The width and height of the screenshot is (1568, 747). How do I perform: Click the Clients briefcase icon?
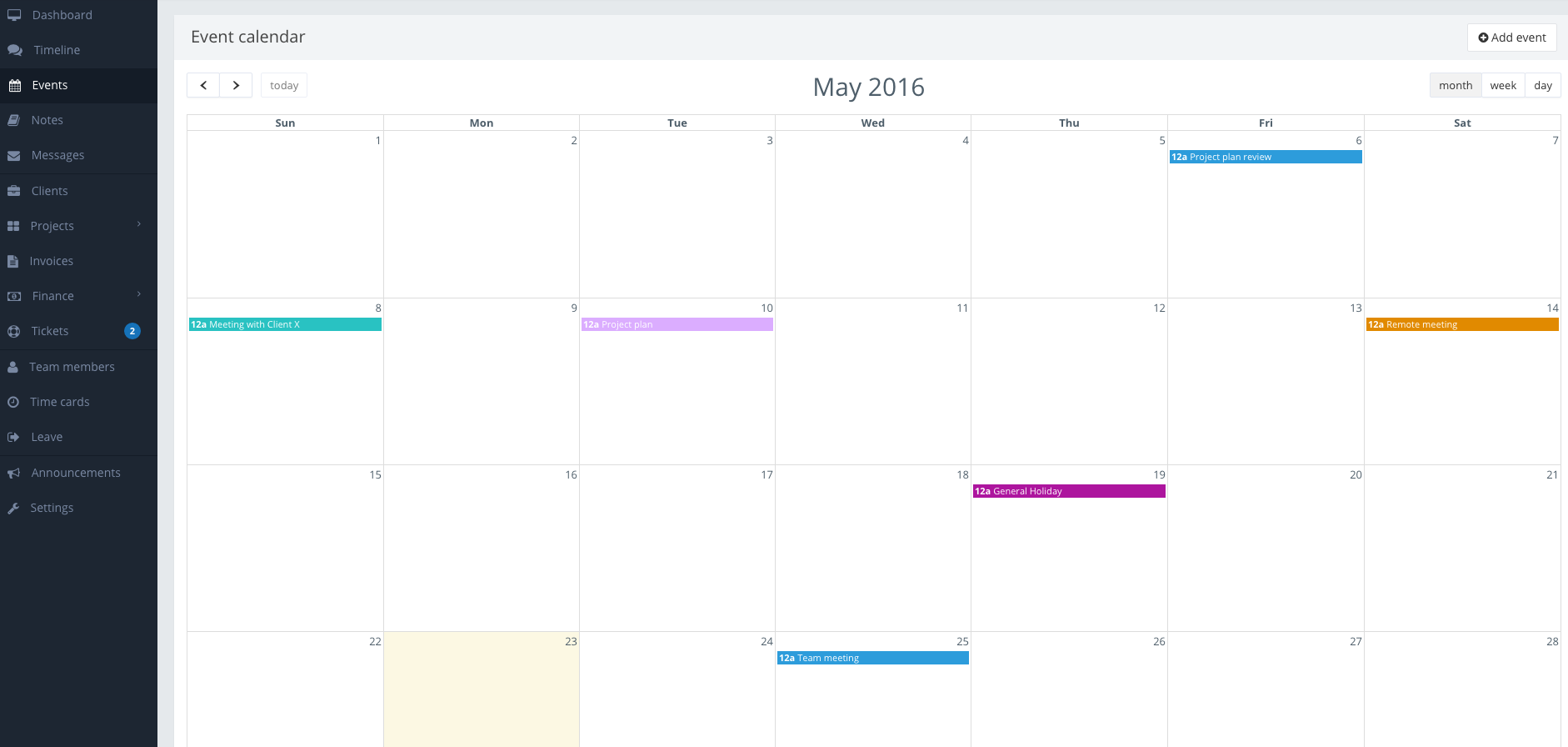(x=13, y=191)
